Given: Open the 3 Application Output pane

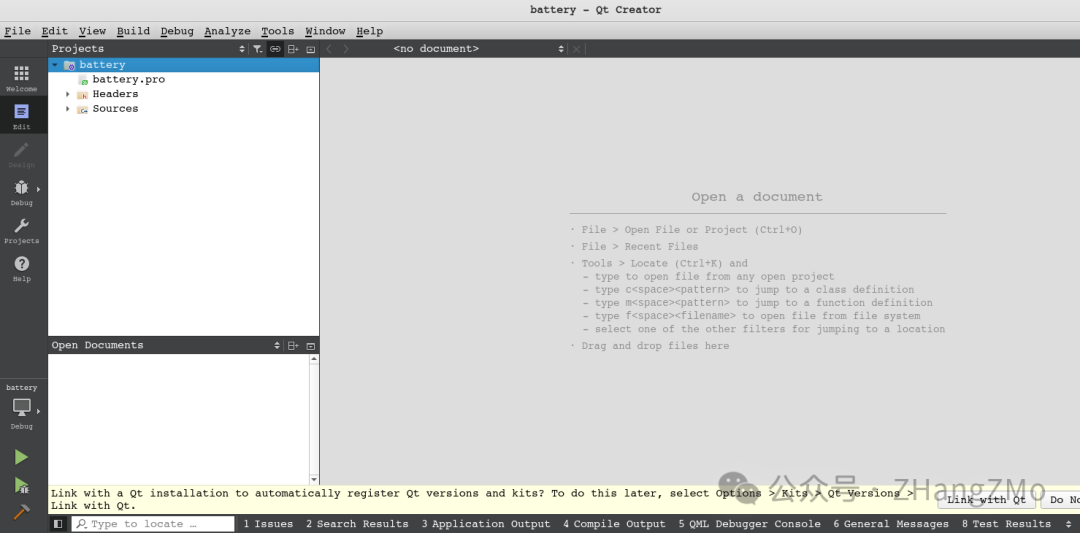Looking at the screenshot, I should click(x=486, y=524).
